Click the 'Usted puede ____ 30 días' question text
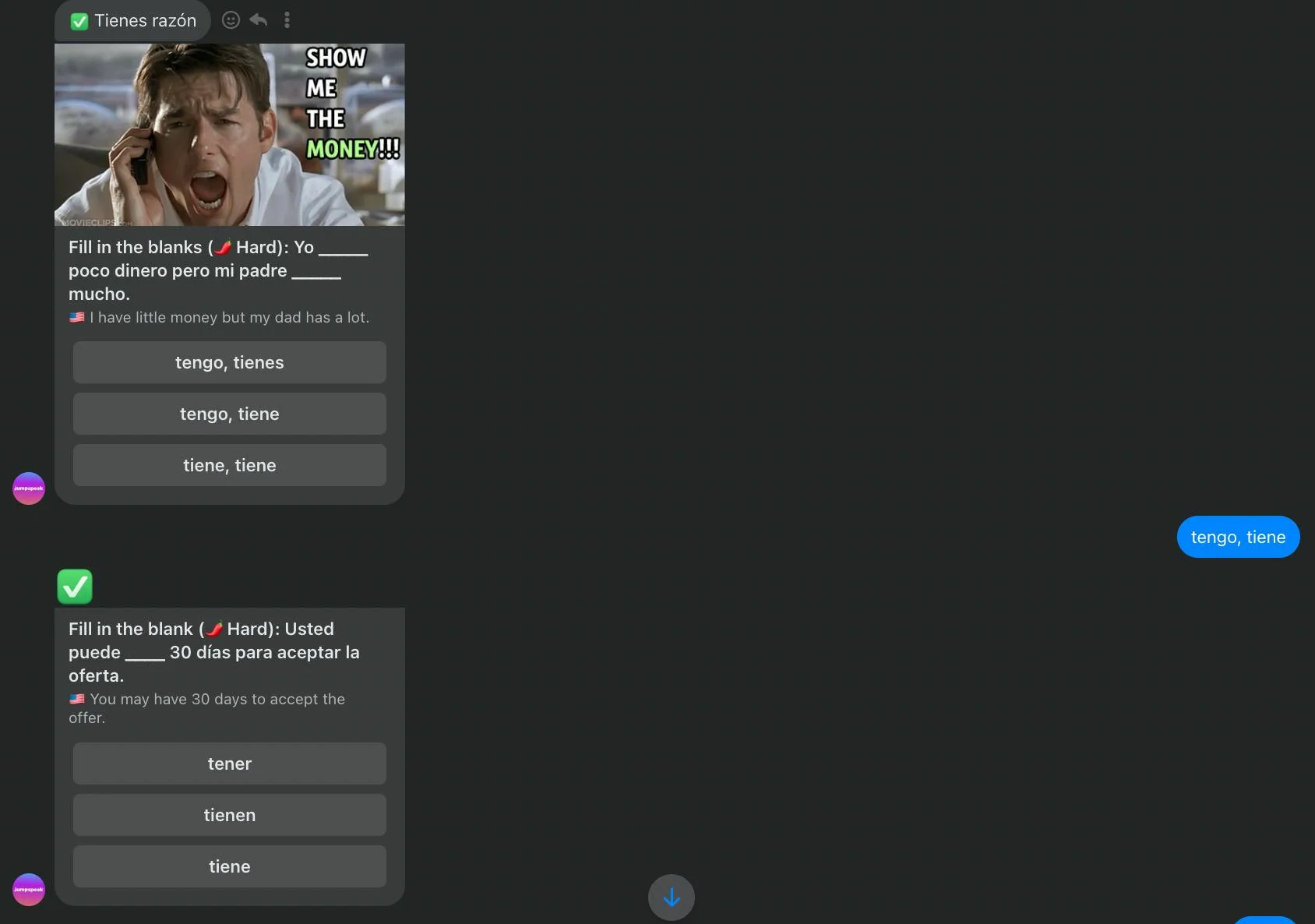 point(214,652)
